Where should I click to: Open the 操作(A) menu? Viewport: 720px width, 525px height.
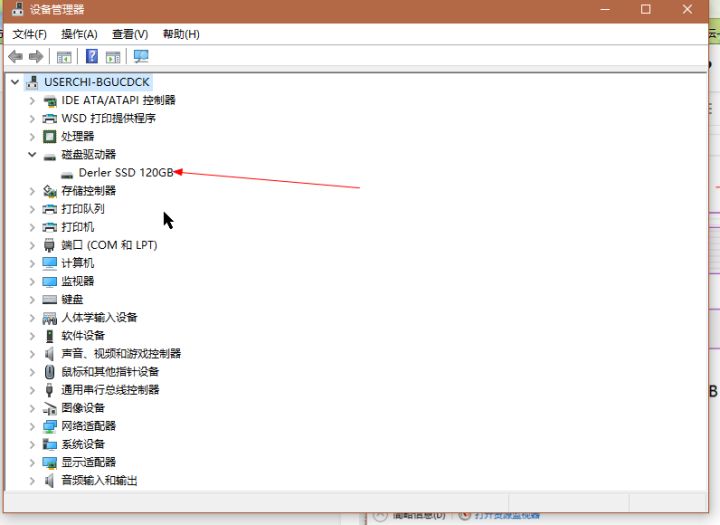[x=79, y=34]
